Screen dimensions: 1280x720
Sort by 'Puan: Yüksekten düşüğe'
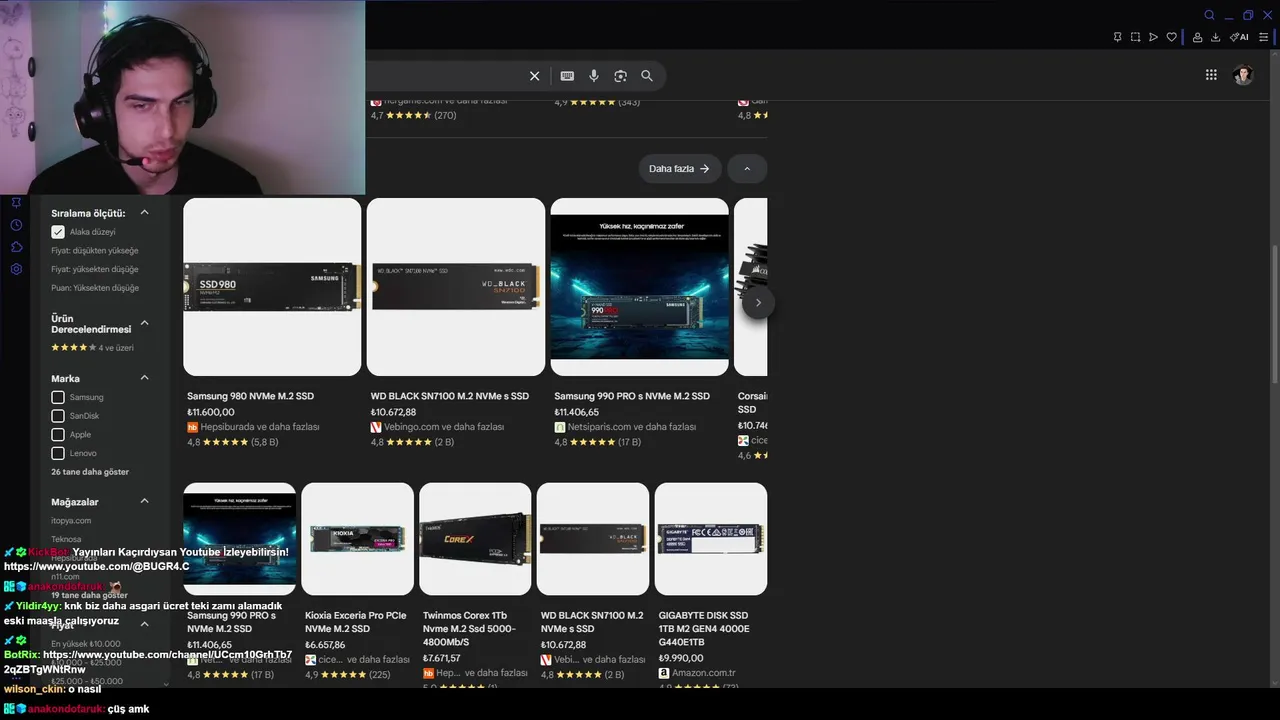(95, 288)
